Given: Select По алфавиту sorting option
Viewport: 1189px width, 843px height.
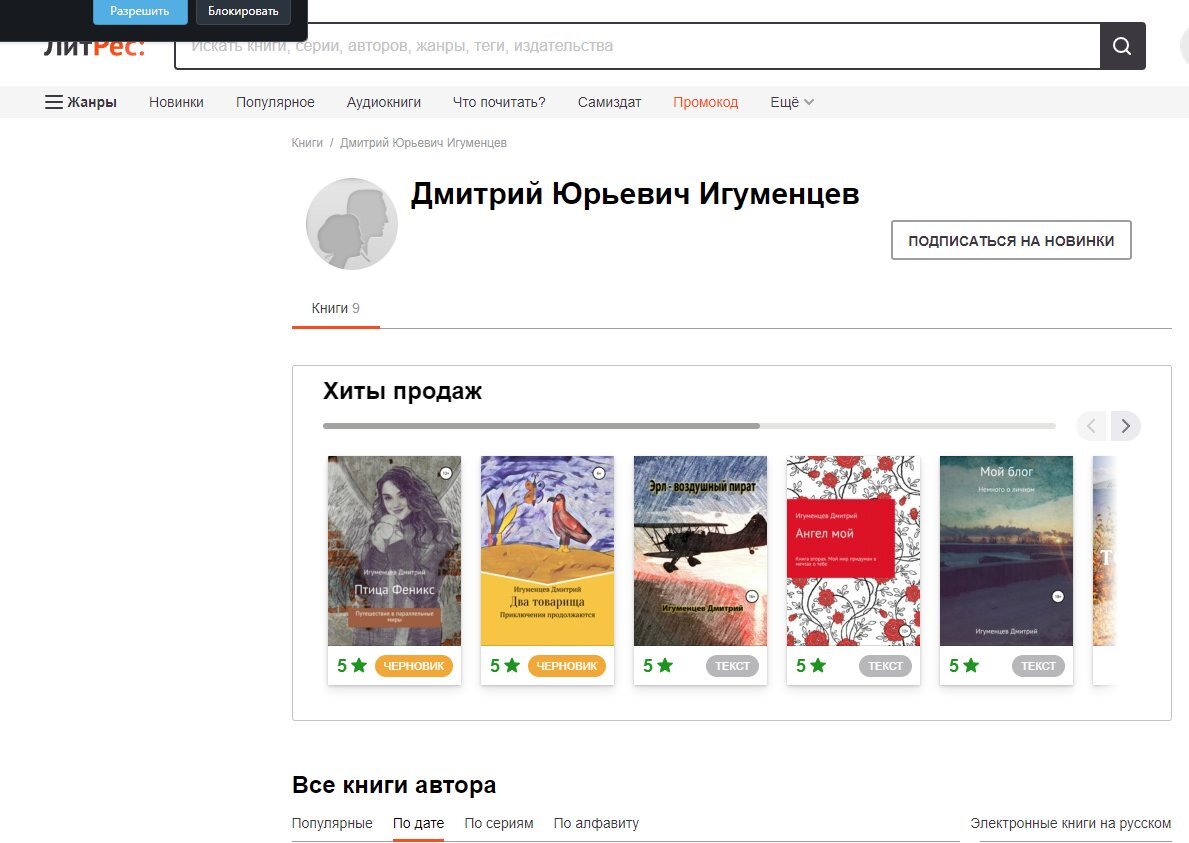Looking at the screenshot, I should pyautogui.click(x=595, y=823).
